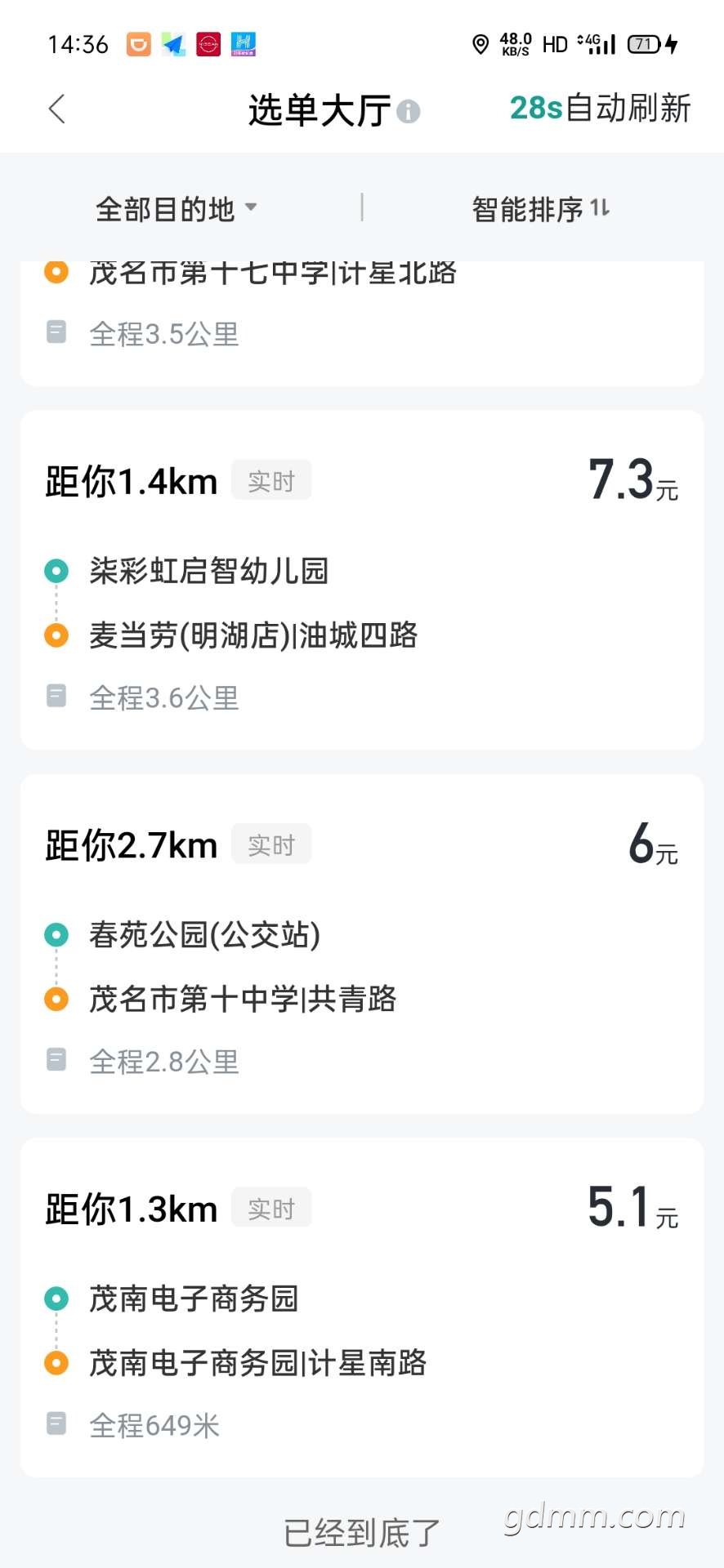Image resolution: width=724 pixels, height=1568 pixels.
Task: Tap the paper plane notification icon
Action: click(x=173, y=44)
